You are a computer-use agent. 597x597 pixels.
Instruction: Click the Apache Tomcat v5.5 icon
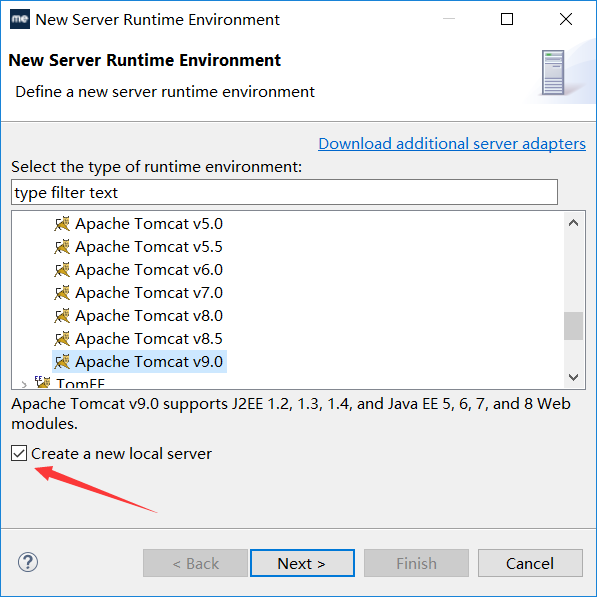(x=62, y=247)
